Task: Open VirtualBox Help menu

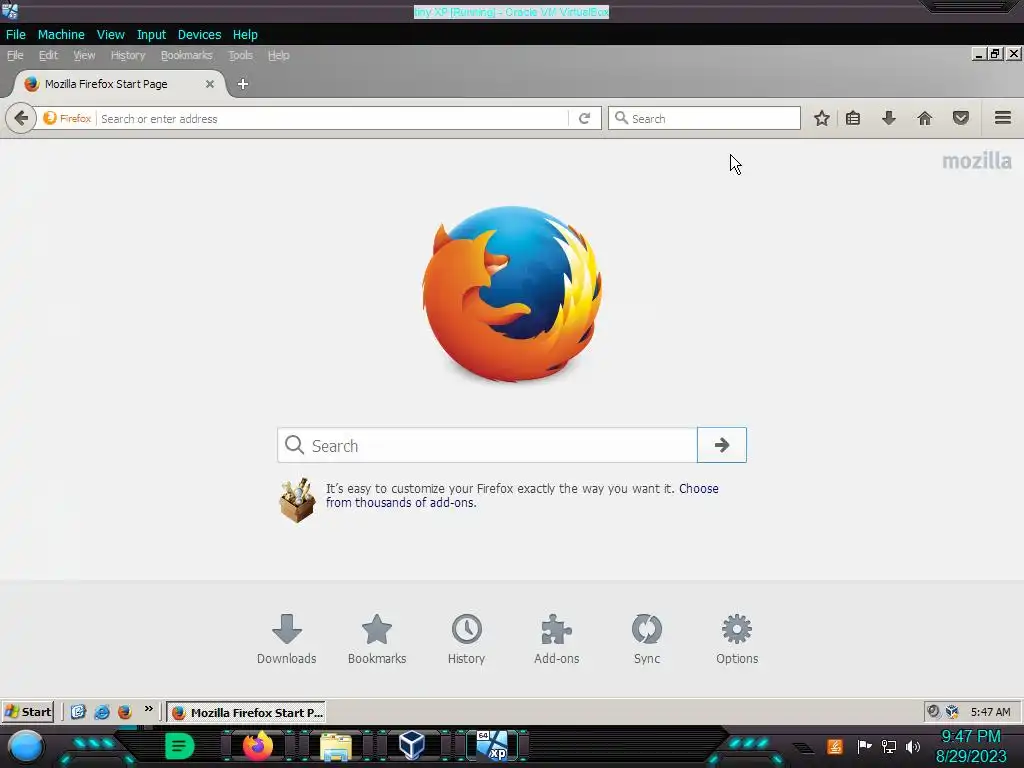Action: tap(245, 35)
